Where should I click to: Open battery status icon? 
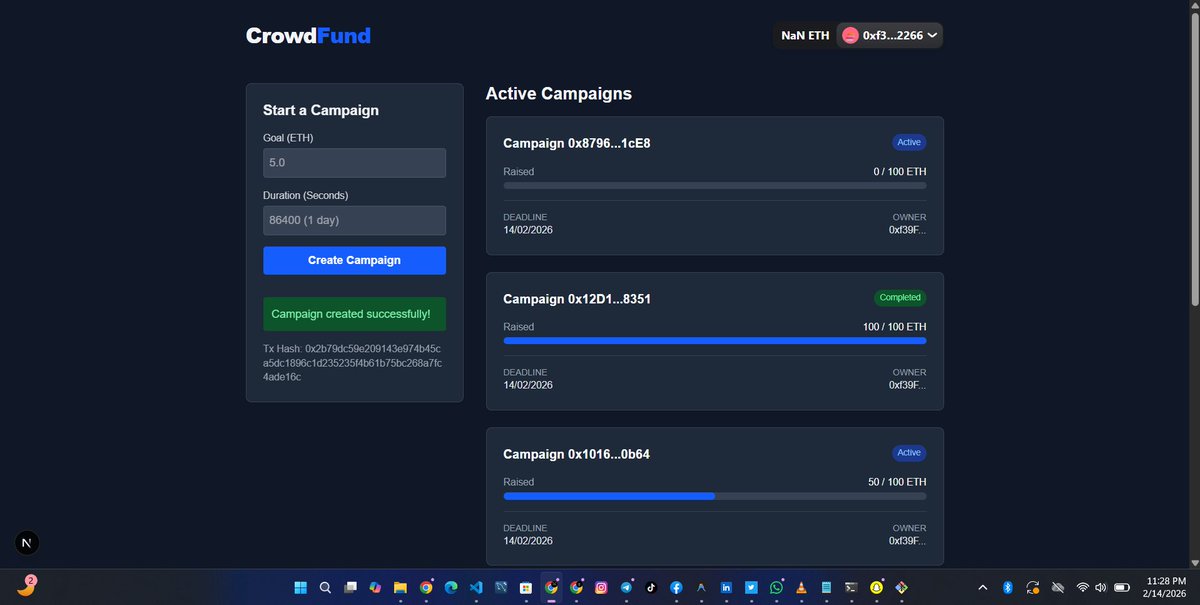tap(1123, 588)
